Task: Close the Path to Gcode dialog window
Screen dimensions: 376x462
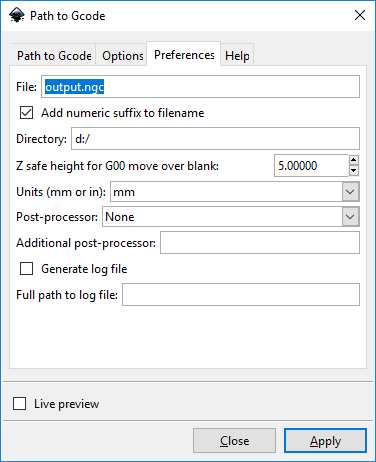Action: click(360, 15)
